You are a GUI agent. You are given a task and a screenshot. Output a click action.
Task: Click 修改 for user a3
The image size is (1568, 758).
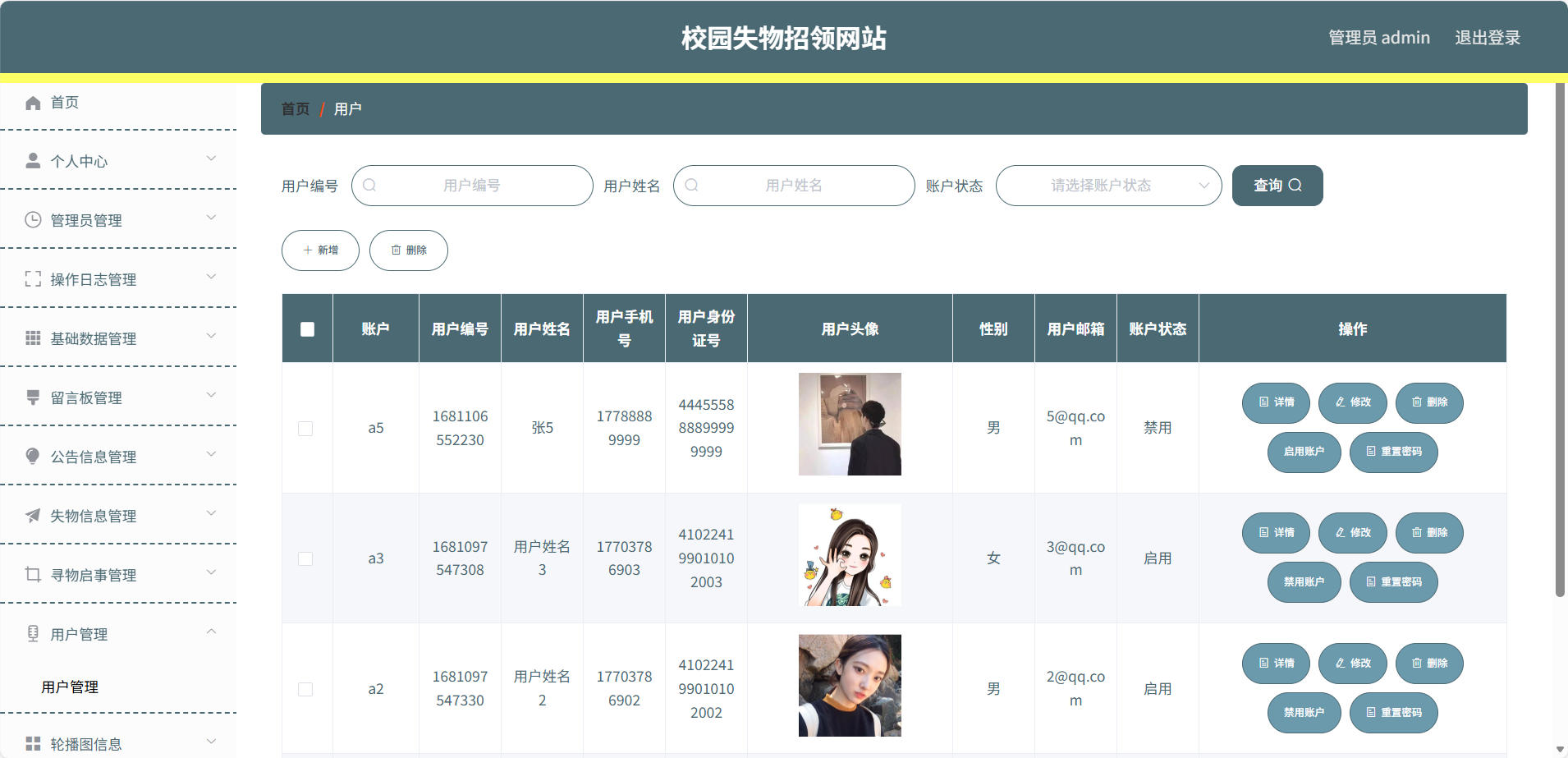pos(1353,533)
